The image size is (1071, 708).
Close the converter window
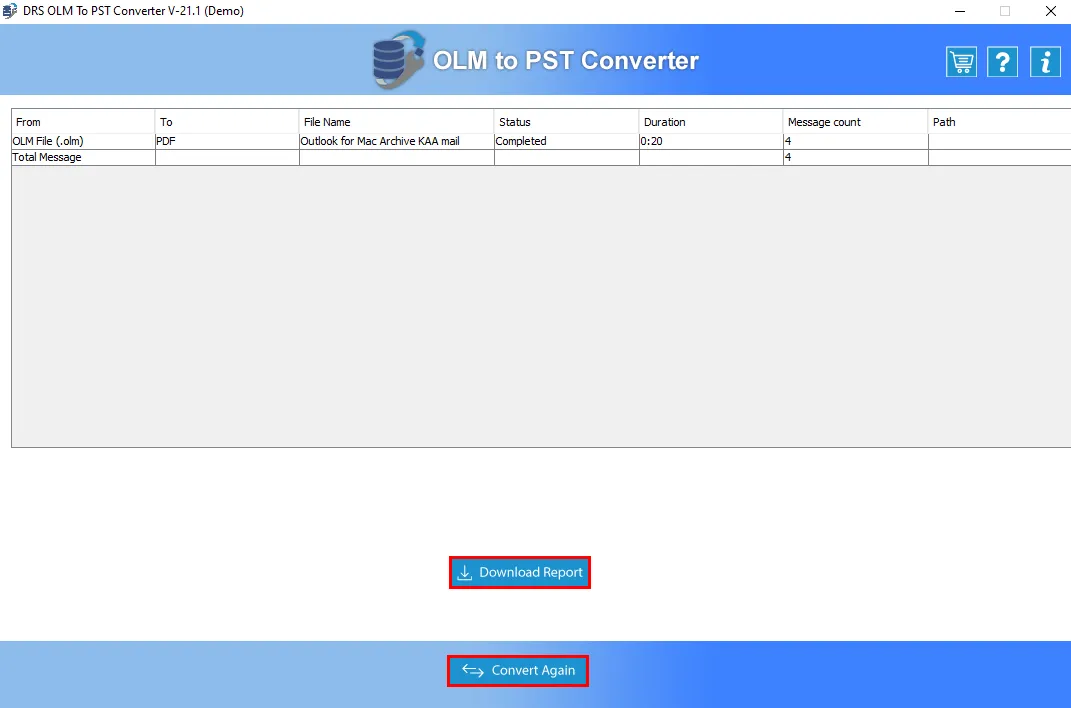point(1051,11)
